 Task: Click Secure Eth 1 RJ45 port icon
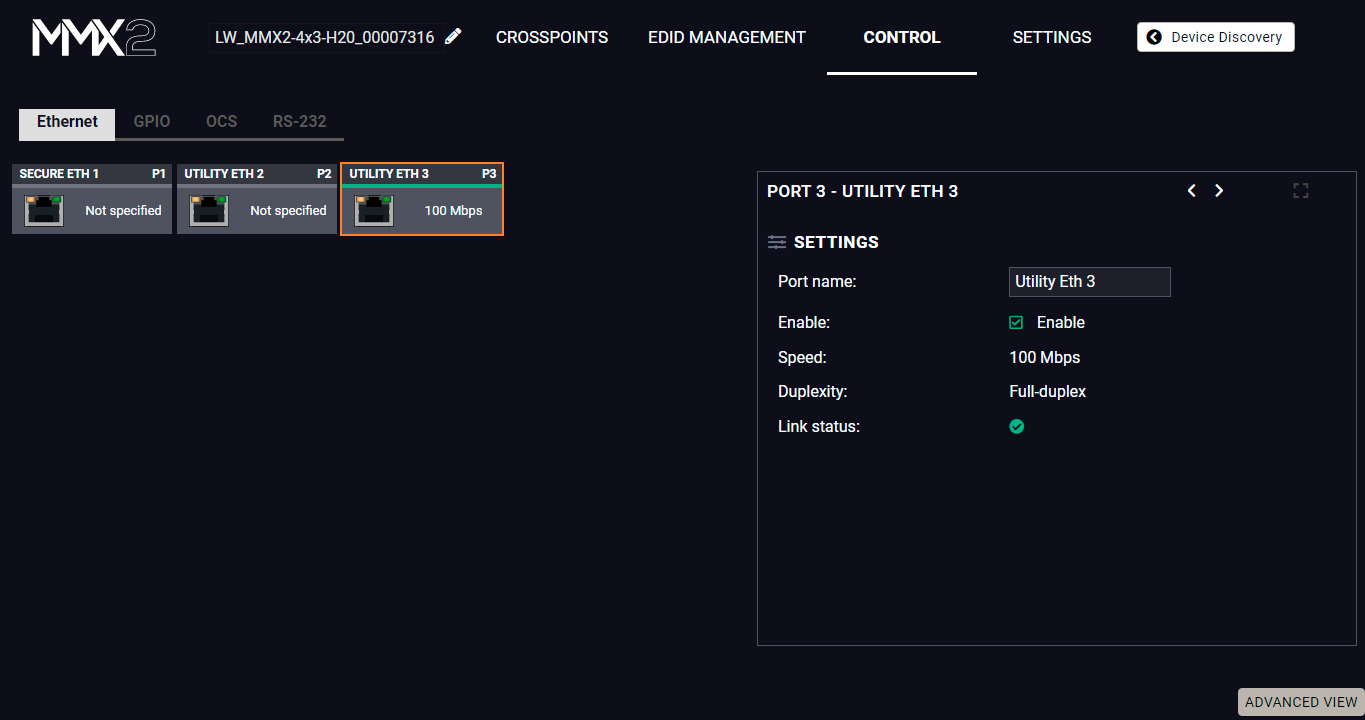click(44, 210)
